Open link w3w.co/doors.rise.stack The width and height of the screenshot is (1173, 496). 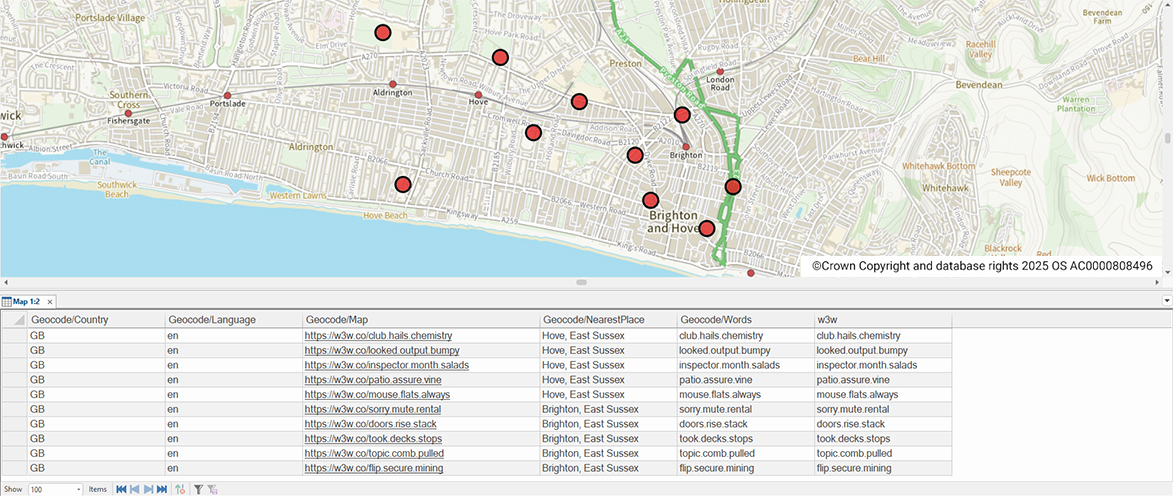pos(369,424)
